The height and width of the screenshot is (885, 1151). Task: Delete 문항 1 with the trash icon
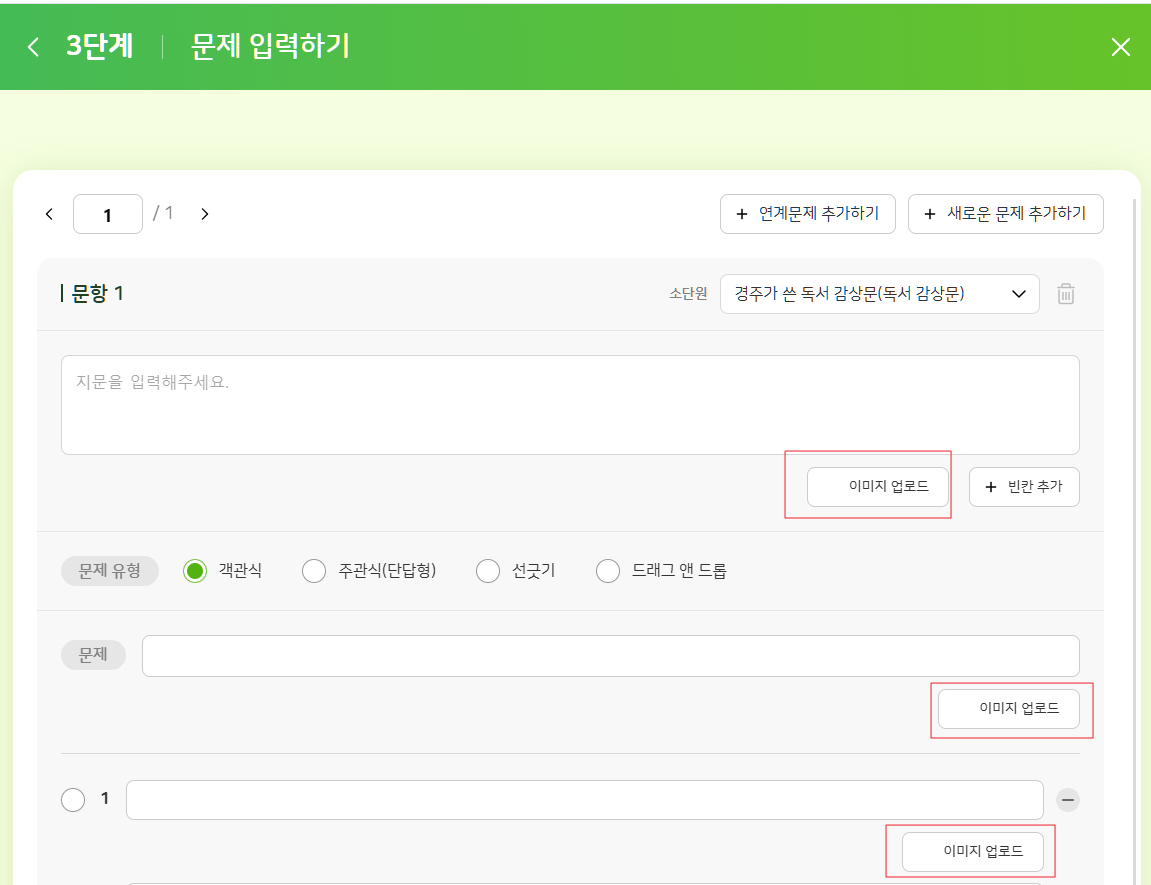tap(1066, 294)
